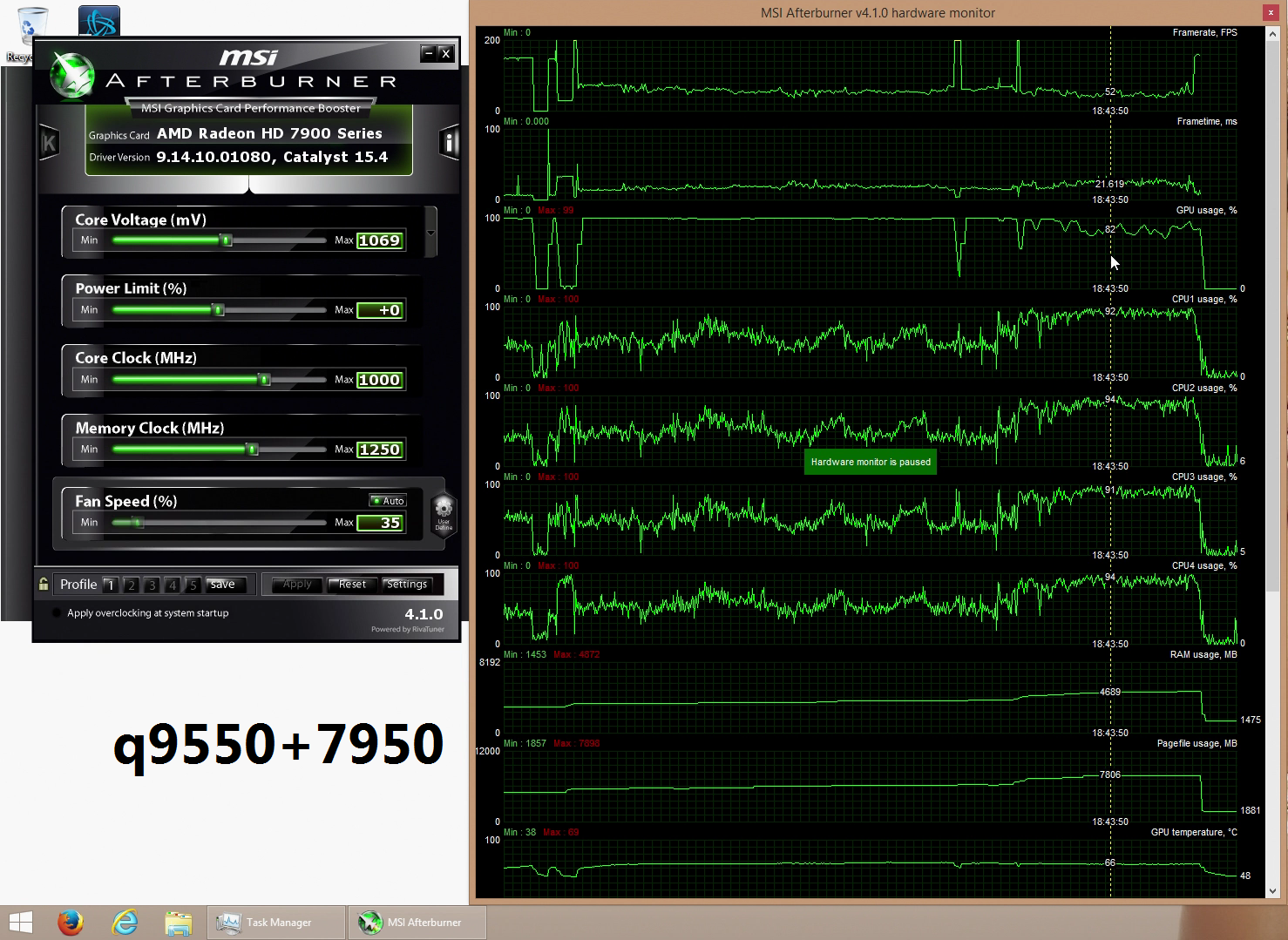Select profile slot 4
This screenshot has height=940, width=1288.
(173, 585)
